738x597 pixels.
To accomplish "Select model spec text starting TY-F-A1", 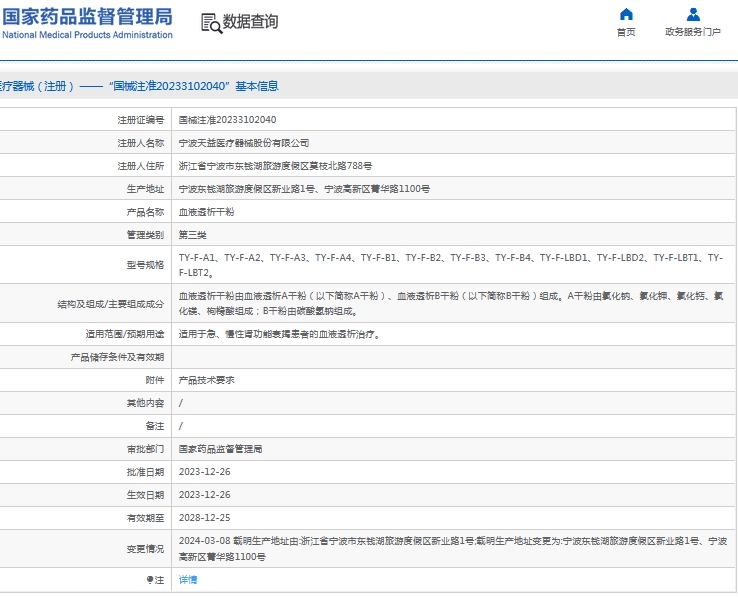I will [x=451, y=265].
